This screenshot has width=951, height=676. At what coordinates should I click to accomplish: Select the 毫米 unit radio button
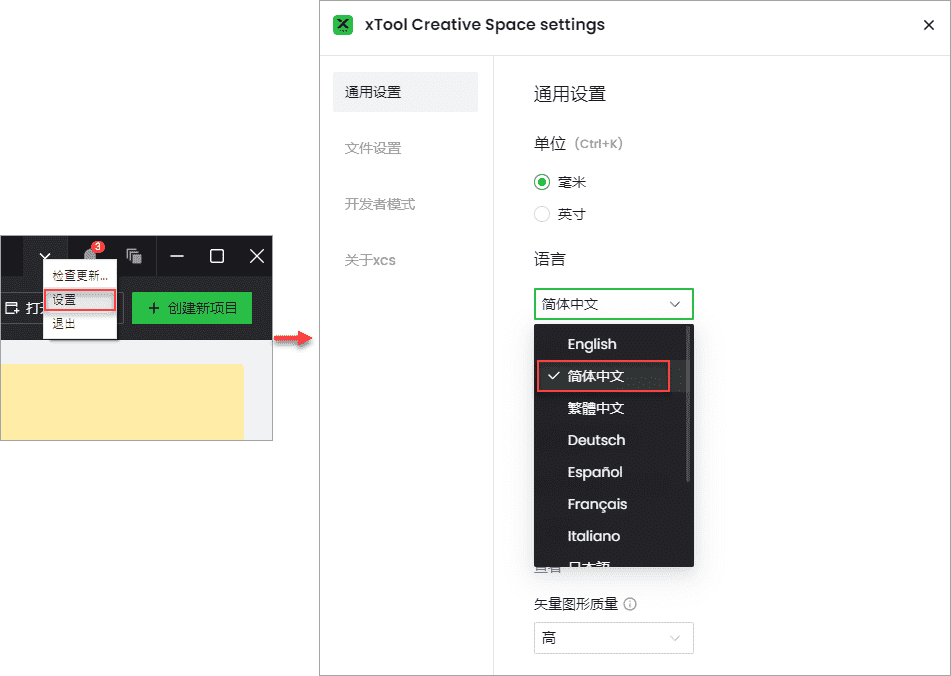(542, 182)
